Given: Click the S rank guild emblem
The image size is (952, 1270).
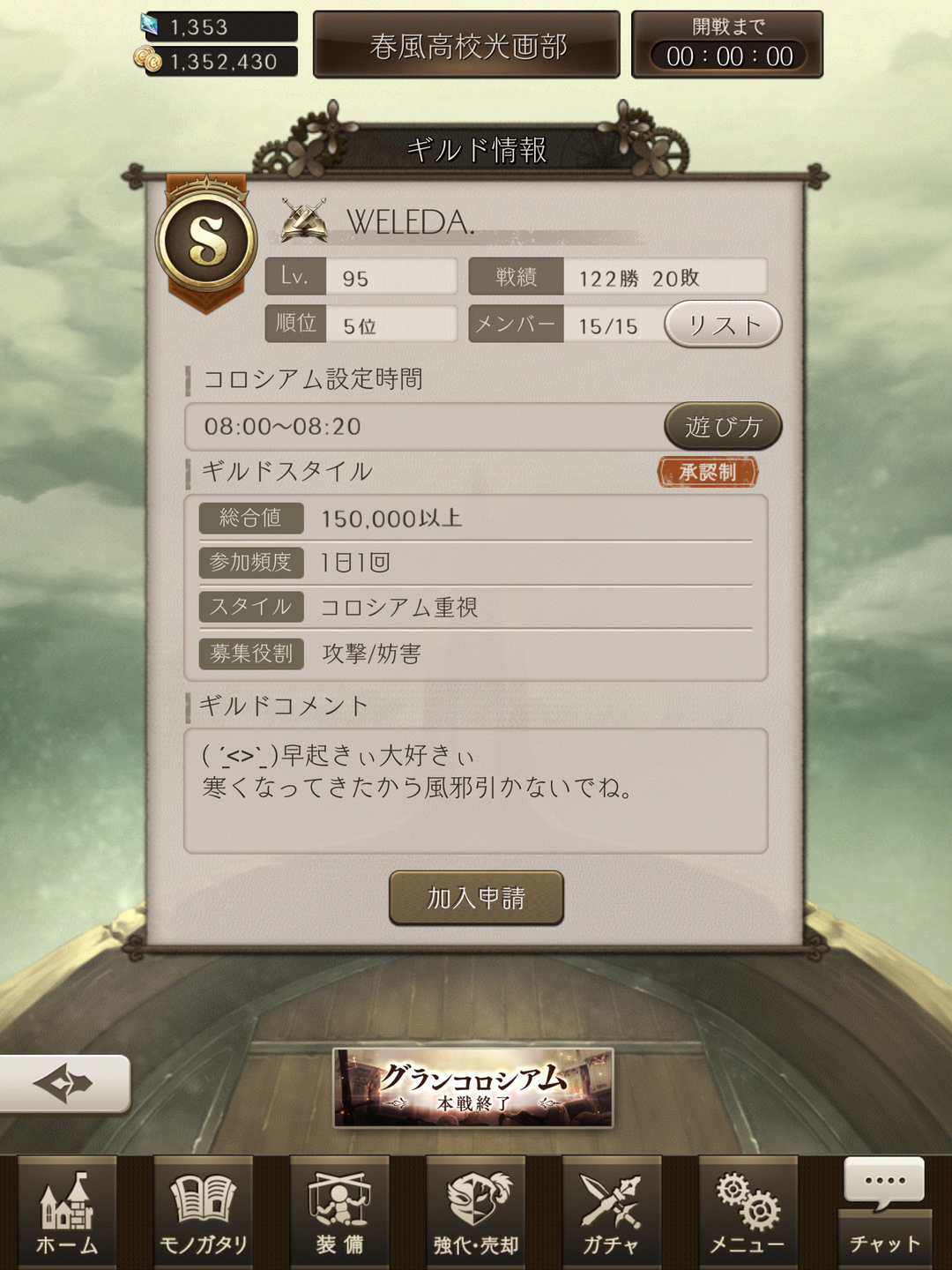Looking at the screenshot, I should coord(206,242).
